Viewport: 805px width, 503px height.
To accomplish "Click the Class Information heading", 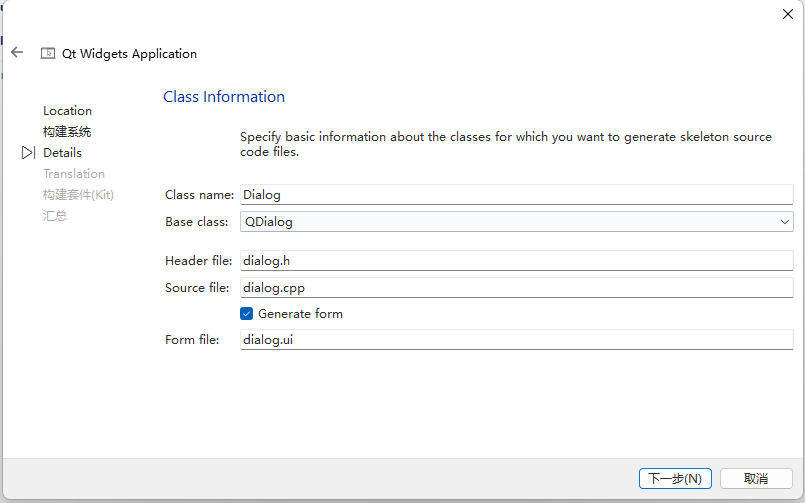I will pyautogui.click(x=224, y=96).
